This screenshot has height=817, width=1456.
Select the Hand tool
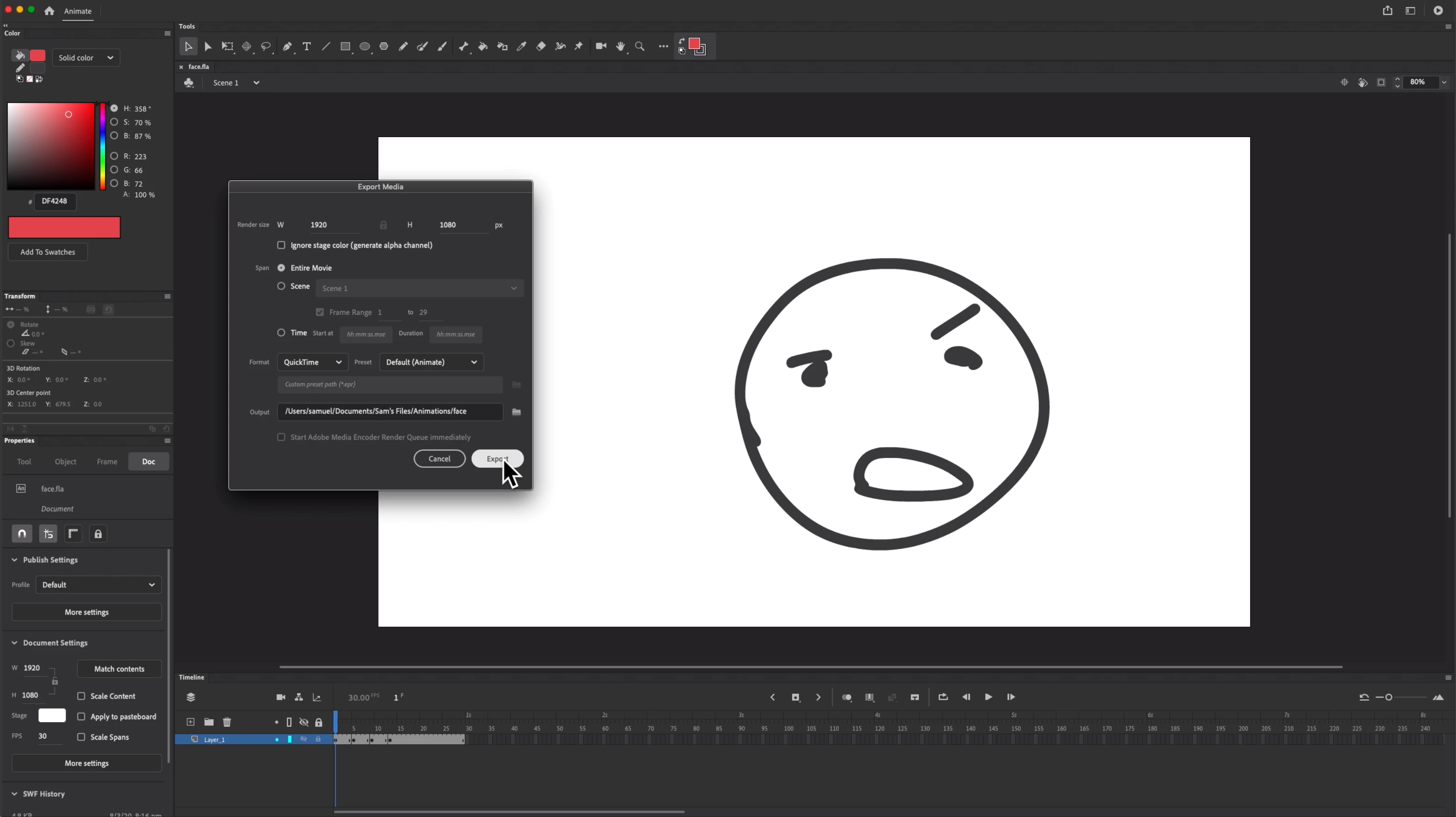(620, 46)
